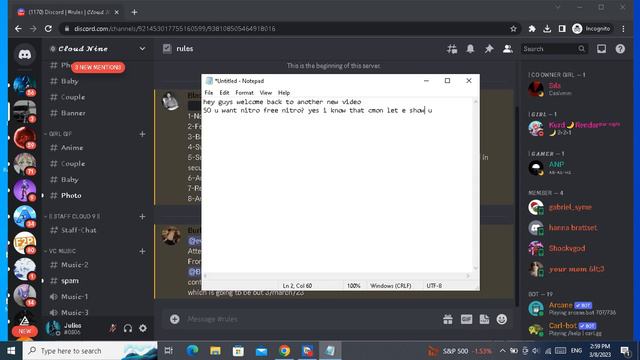Open the Staff-Chat channel
This screenshot has height=360, width=640.
pos(79,230)
